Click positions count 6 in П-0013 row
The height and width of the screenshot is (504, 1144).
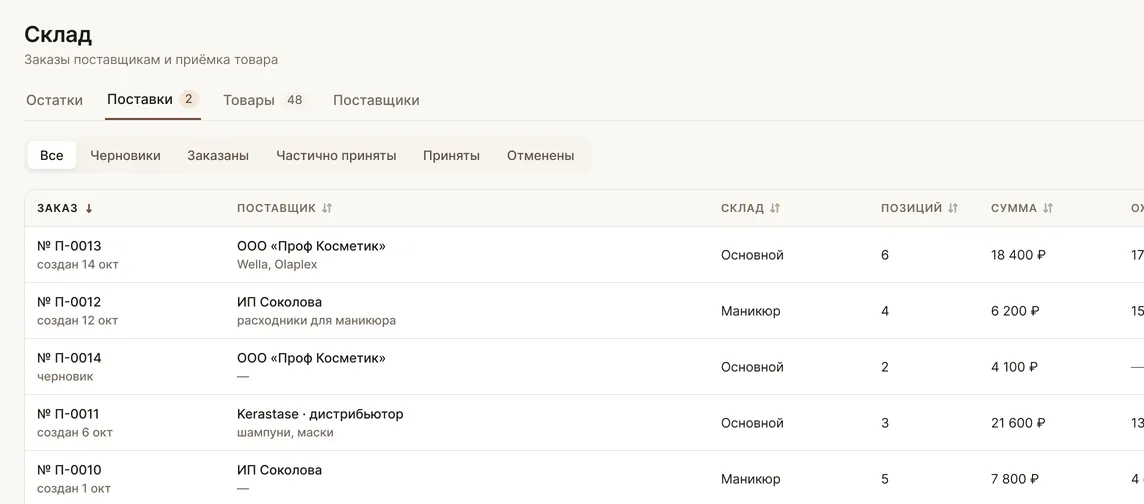(x=885, y=255)
